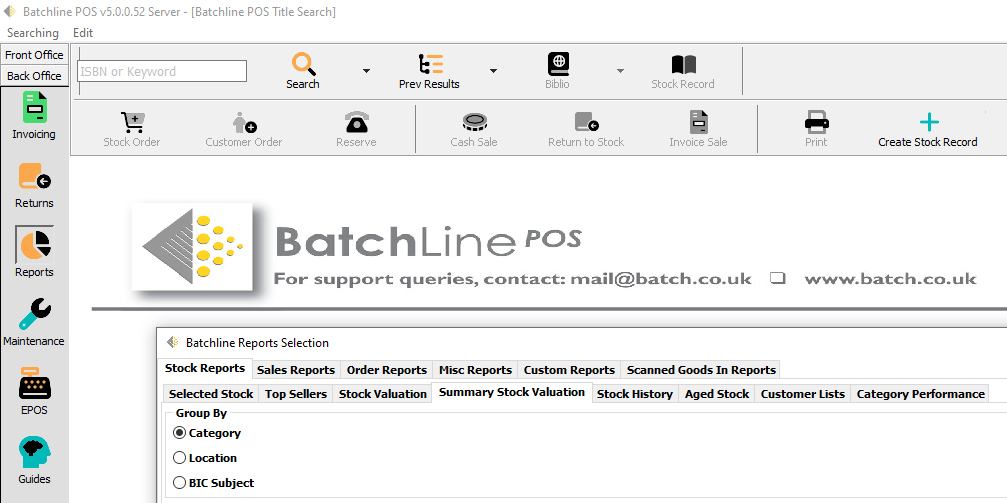Open the Customer Lists sub-tab
This screenshot has width=1007, height=503.
click(x=803, y=394)
